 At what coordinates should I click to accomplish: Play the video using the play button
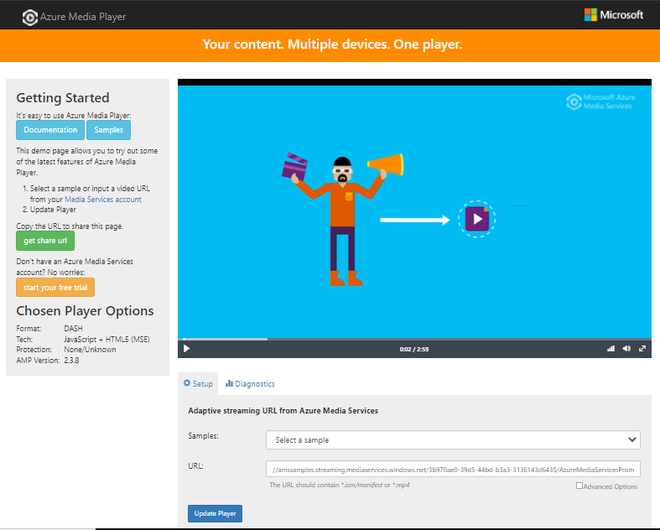(186, 349)
